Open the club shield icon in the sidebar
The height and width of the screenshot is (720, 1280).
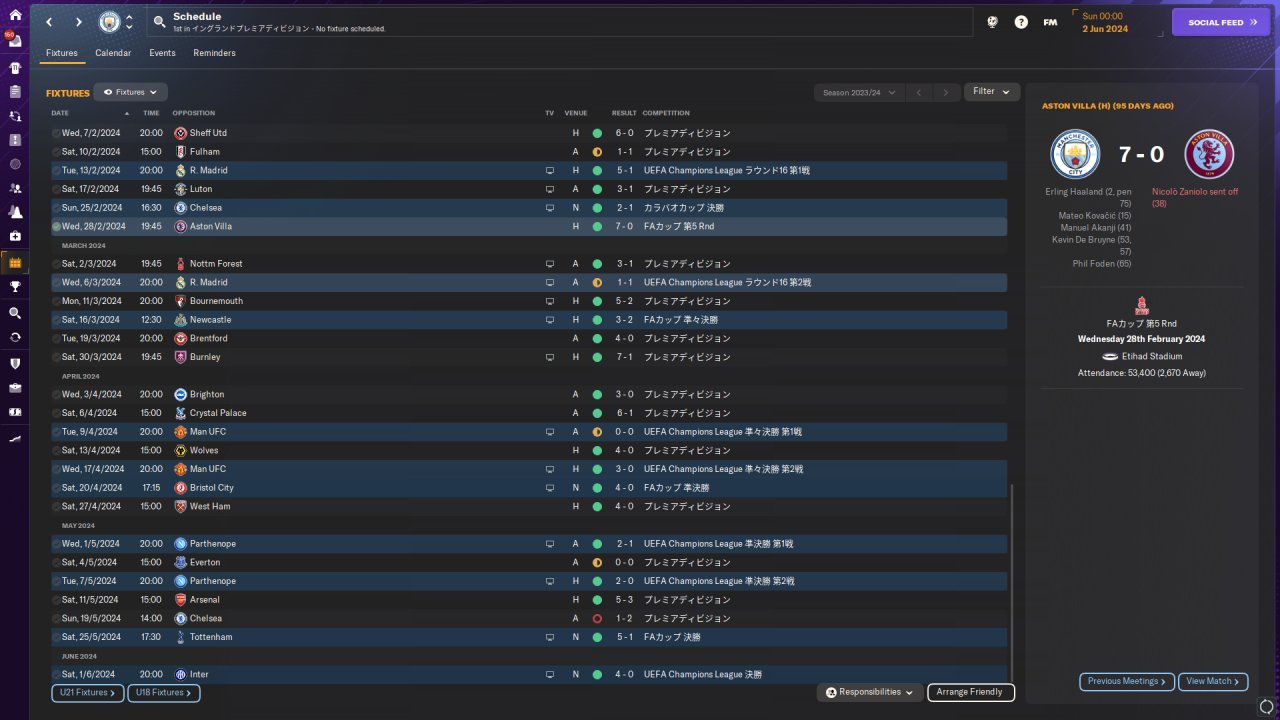pyautogui.click(x=15, y=363)
